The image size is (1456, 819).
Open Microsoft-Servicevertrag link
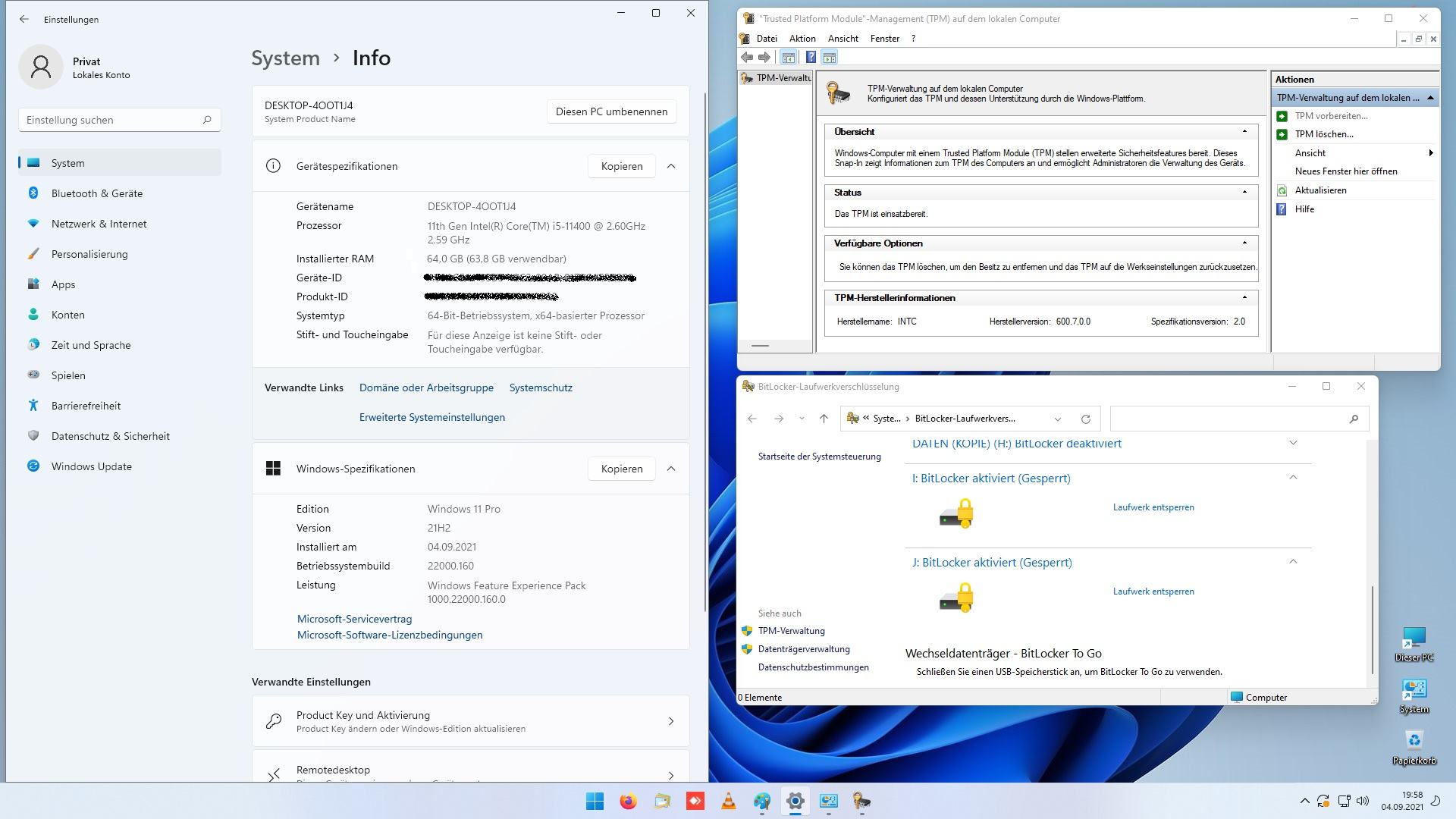point(354,619)
